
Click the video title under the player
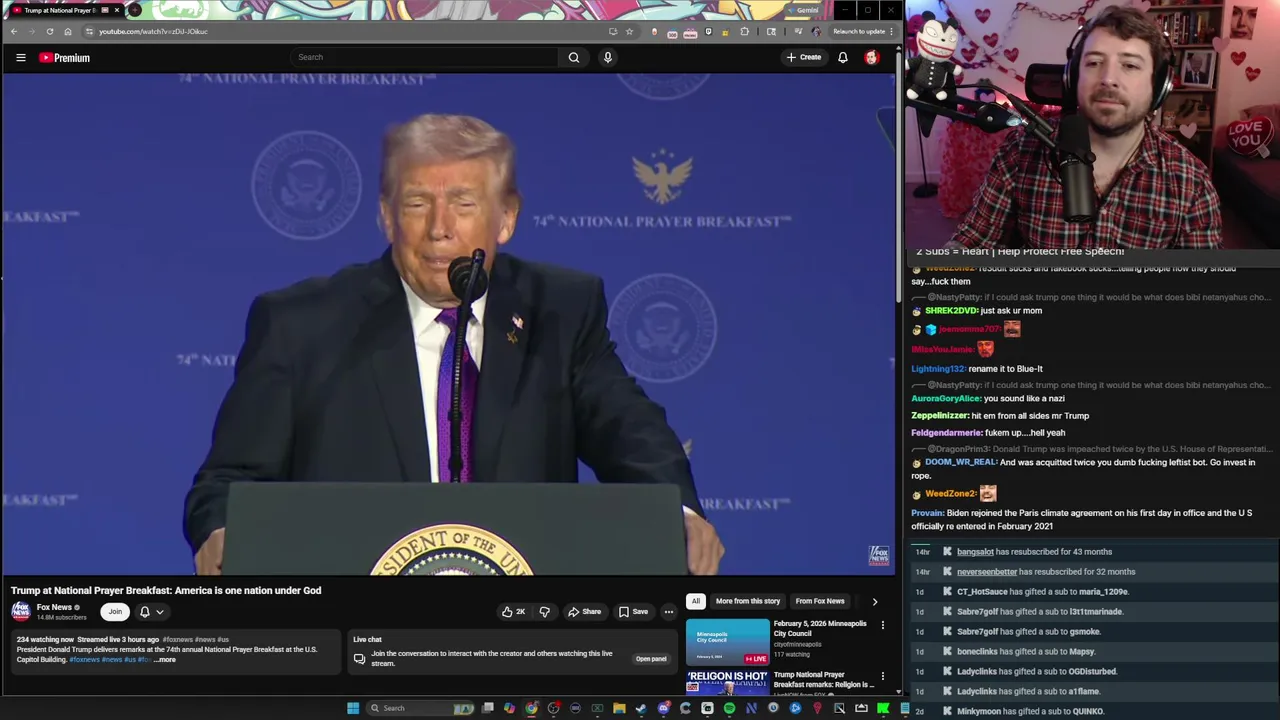point(166,591)
